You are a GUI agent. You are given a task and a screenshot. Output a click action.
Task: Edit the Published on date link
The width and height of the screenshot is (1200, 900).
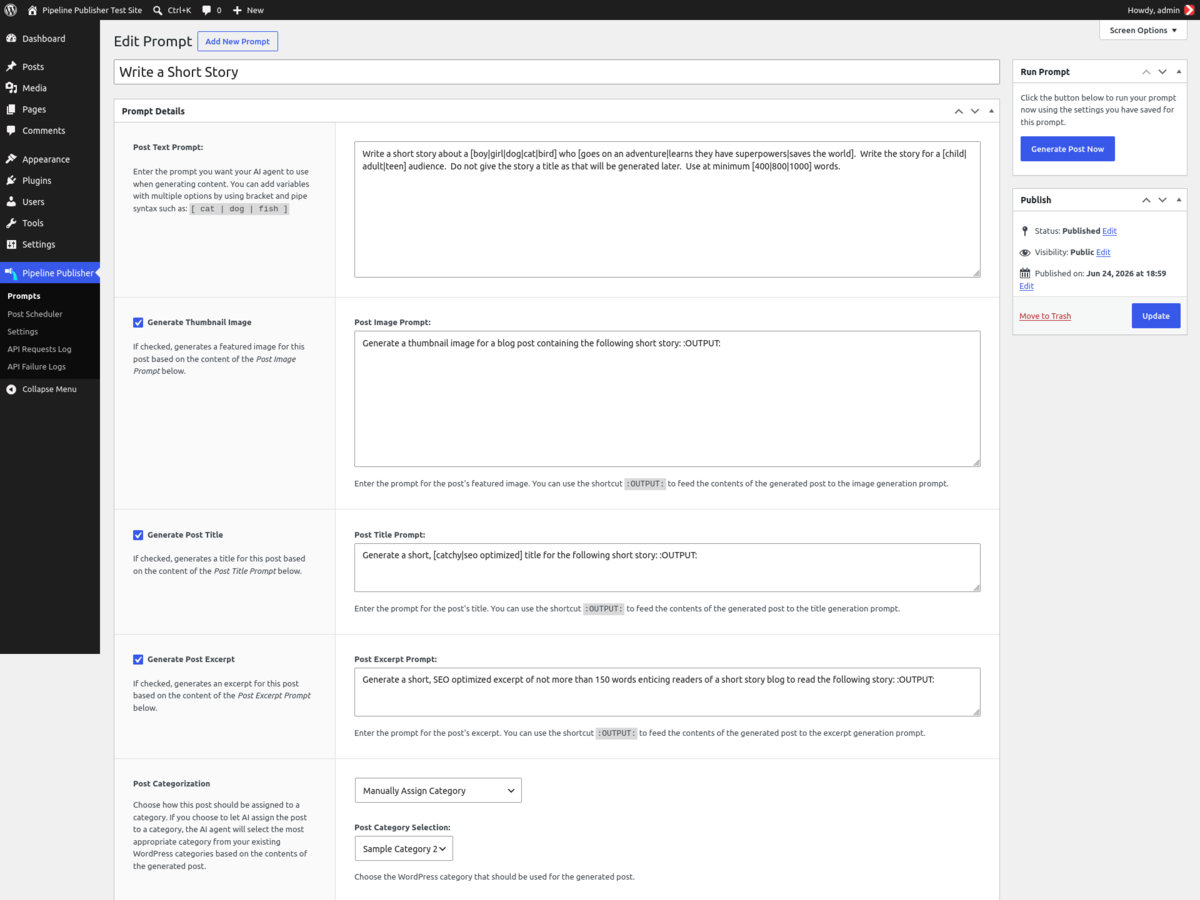point(1026,286)
